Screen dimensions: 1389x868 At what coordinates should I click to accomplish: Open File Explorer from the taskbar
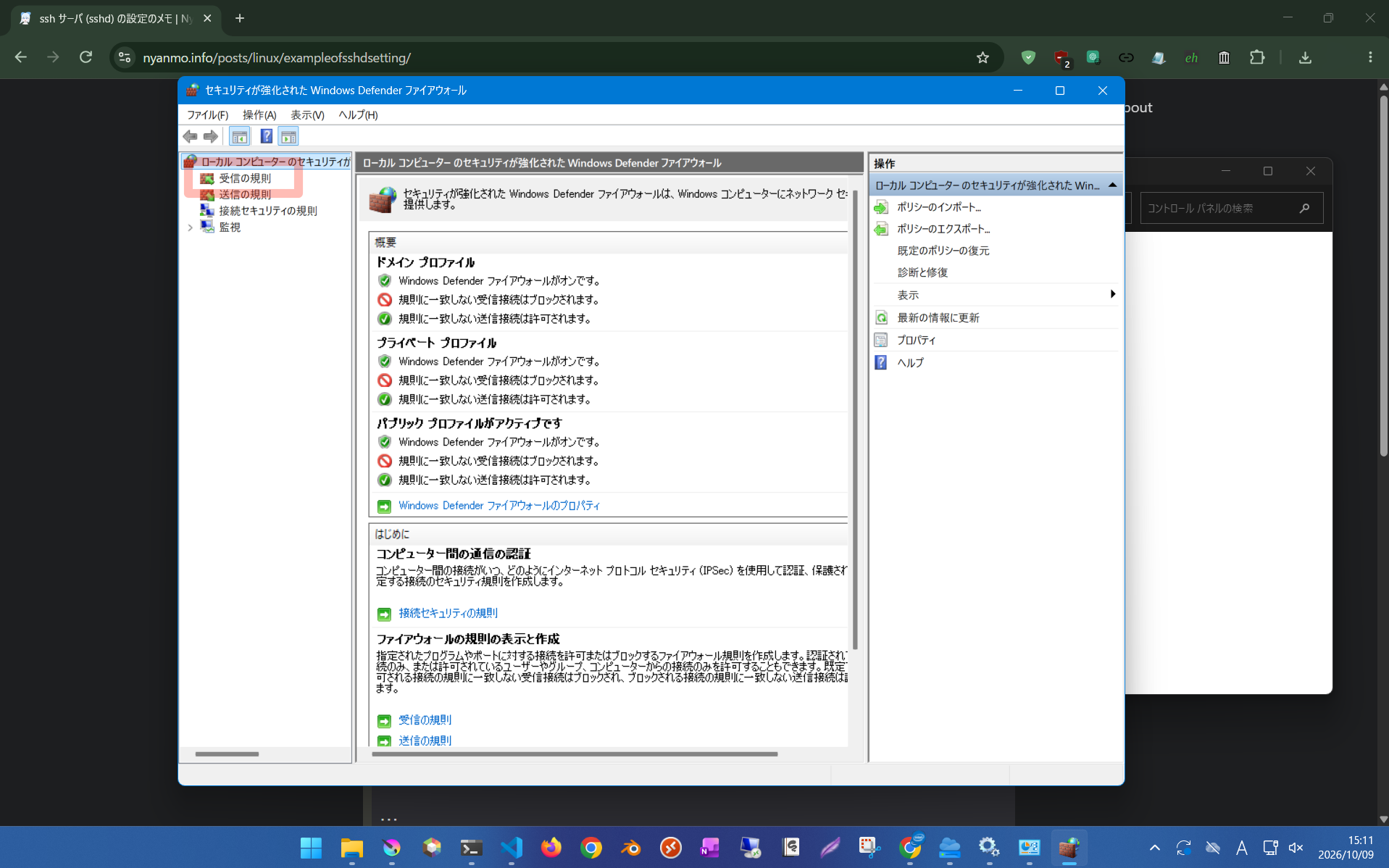coord(351,847)
